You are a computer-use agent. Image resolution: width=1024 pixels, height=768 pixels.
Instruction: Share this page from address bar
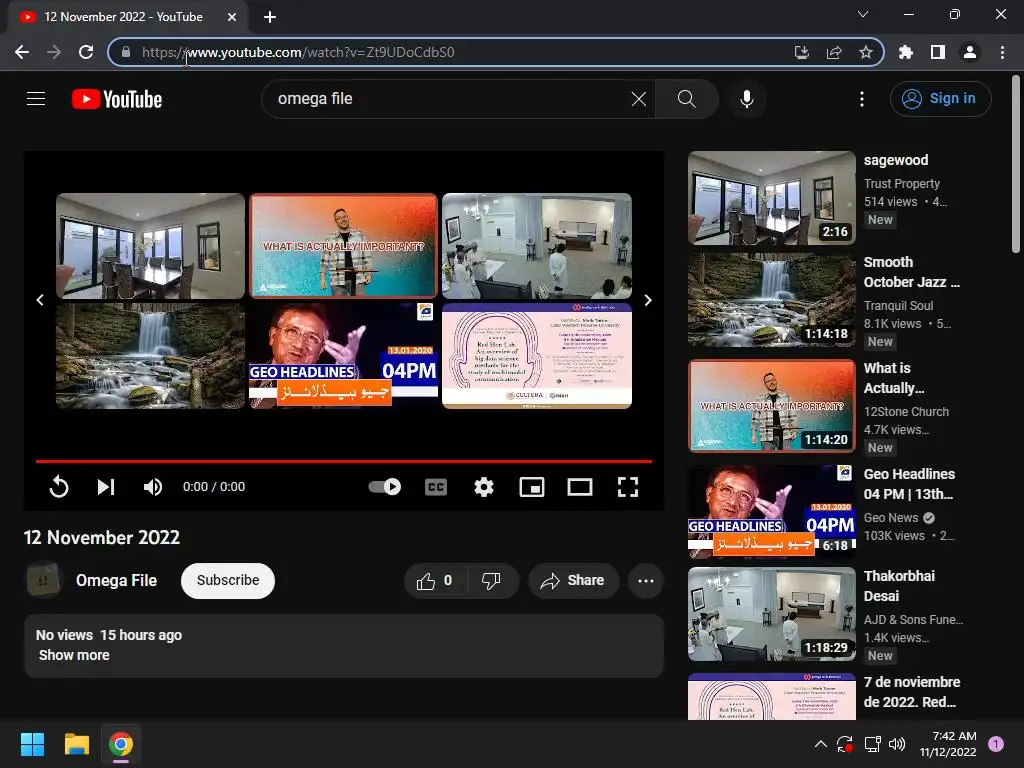pos(834,52)
